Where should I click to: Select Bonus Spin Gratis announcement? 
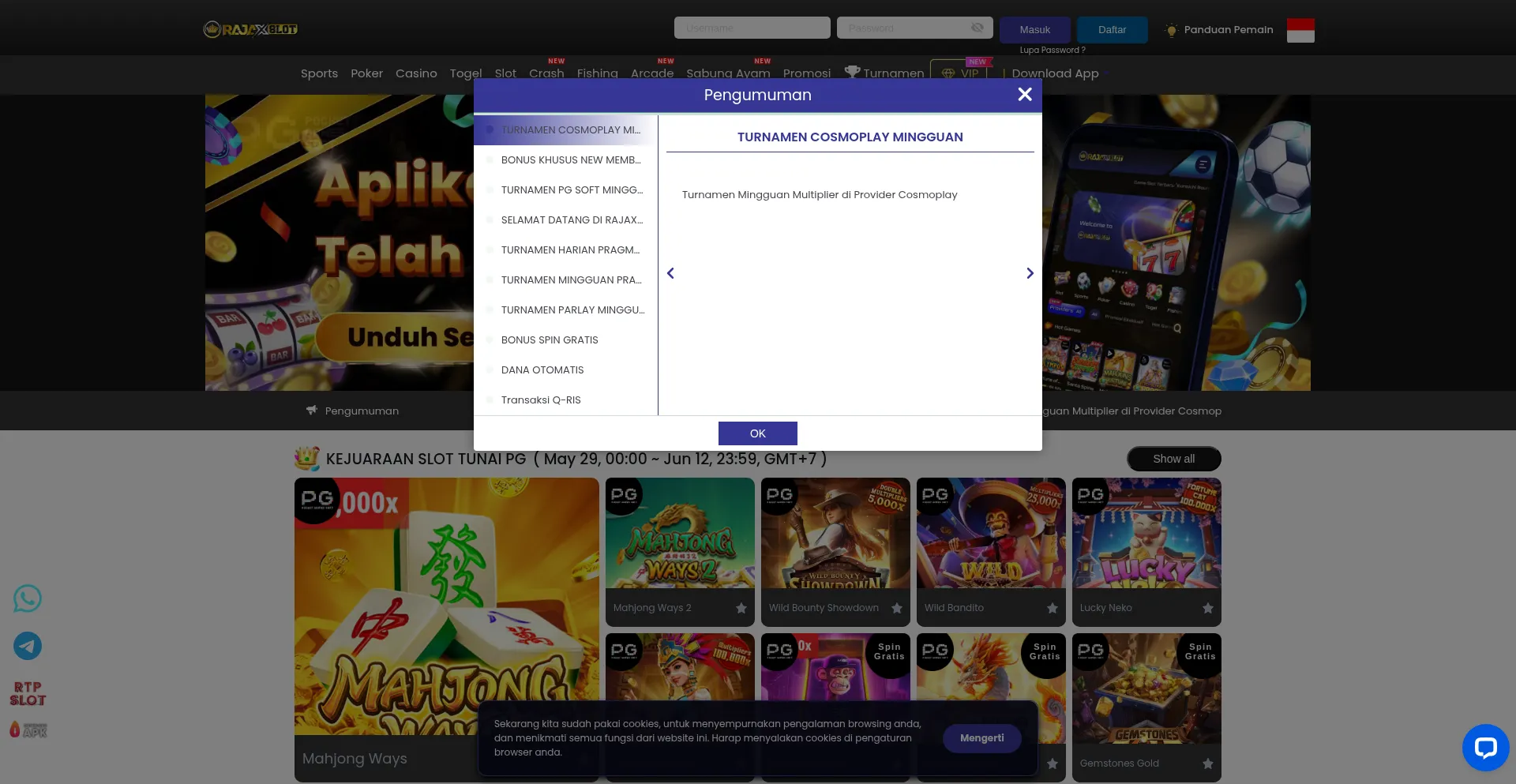click(565, 340)
